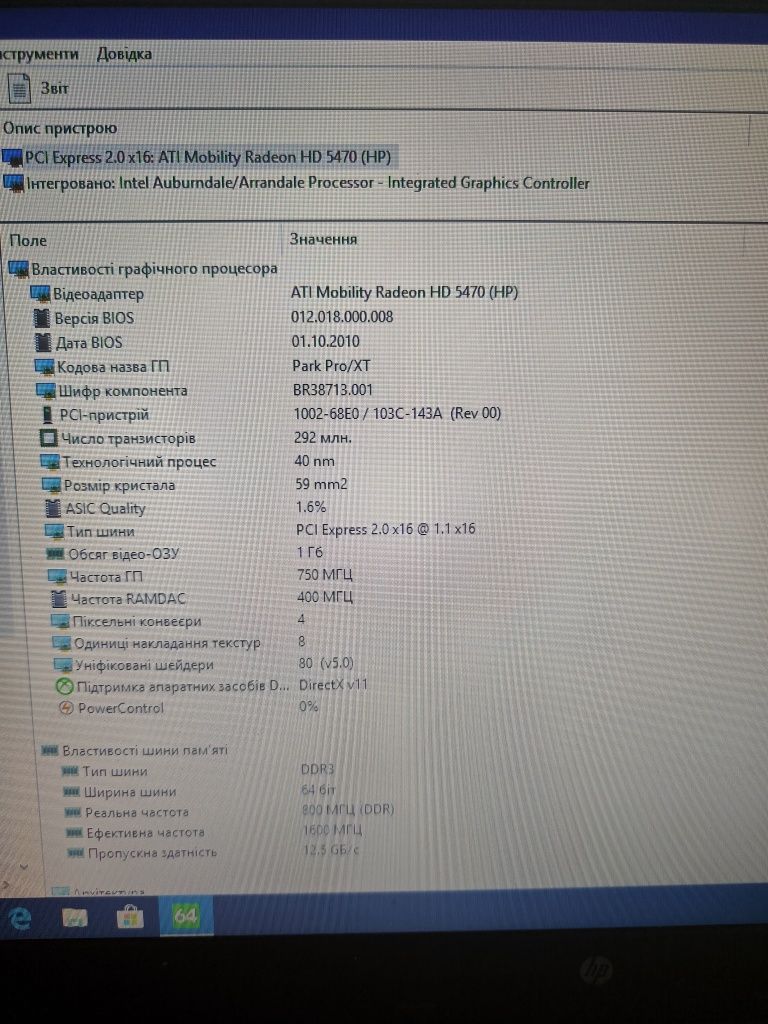768x1024 pixels.
Task: Click the AIDA64 taskbar icon
Action: click(185, 916)
